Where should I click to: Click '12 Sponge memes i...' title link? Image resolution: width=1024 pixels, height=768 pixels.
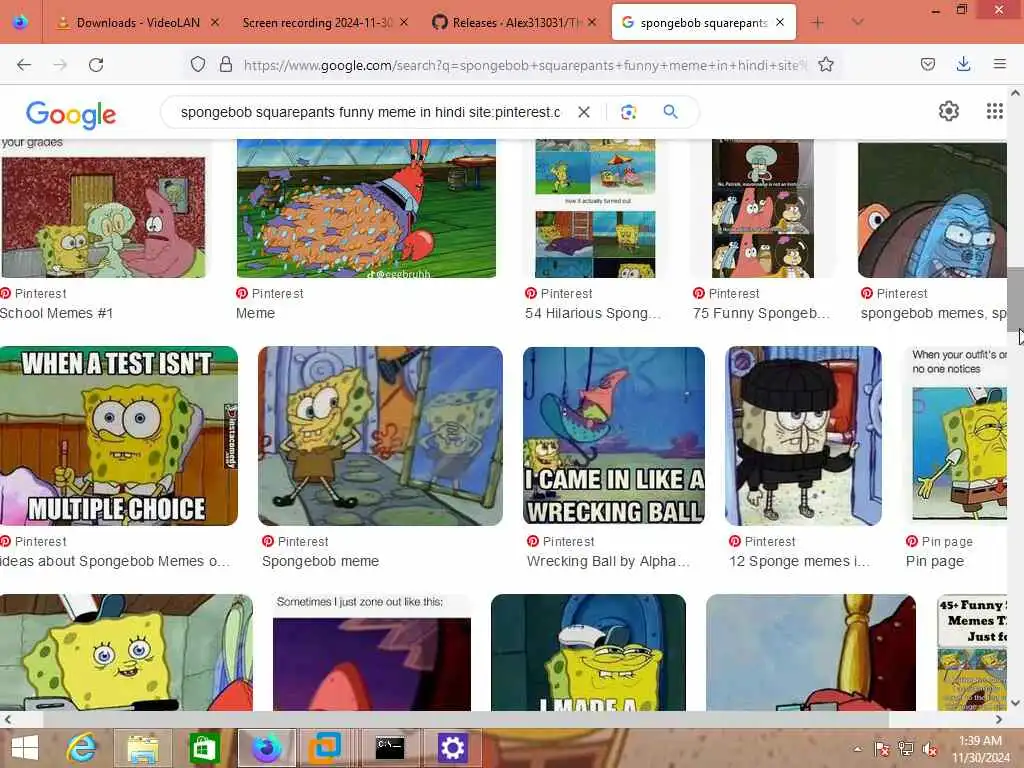pos(799,562)
